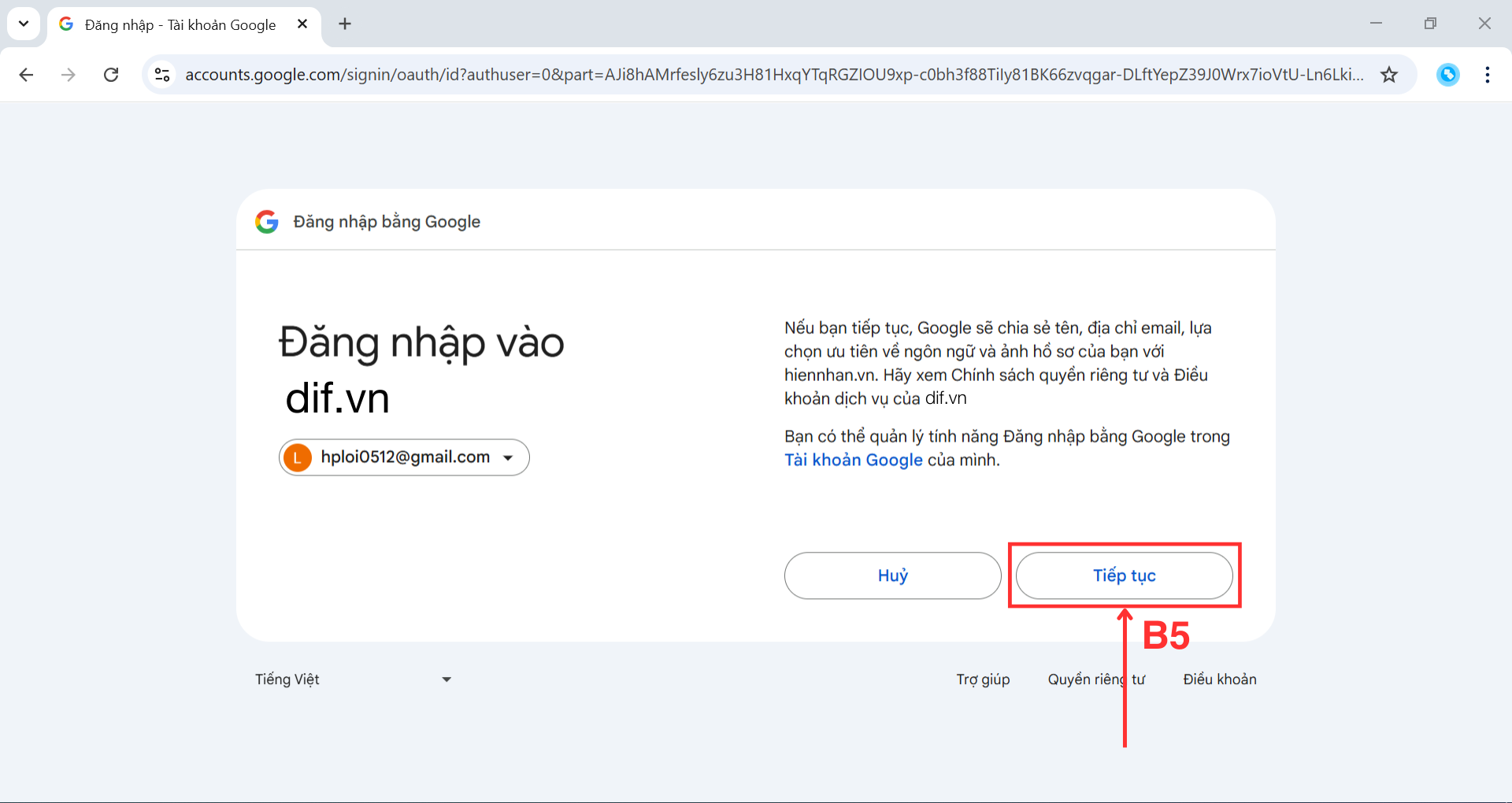Close the Đăng nhập Google tab
Viewport: 1512px width, 803px height.
[302, 24]
